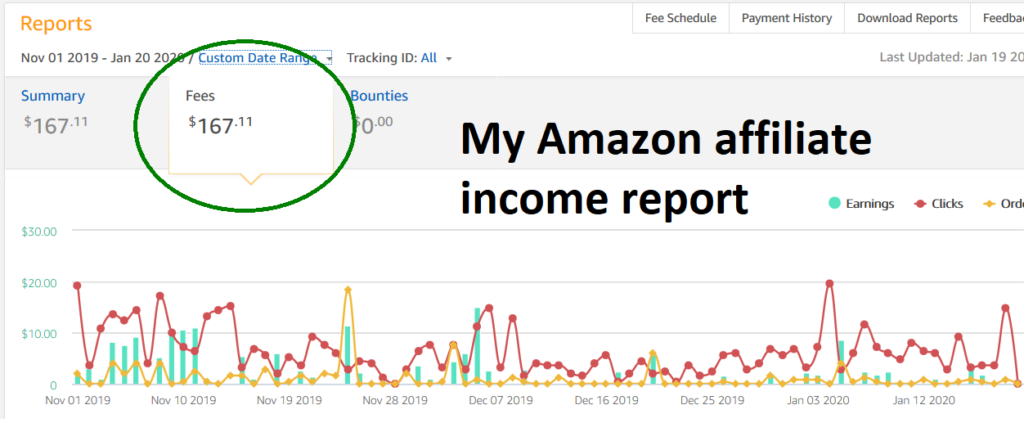Click the Nov 19 2019 axis date label
The image size is (1024, 423).
tap(289, 400)
